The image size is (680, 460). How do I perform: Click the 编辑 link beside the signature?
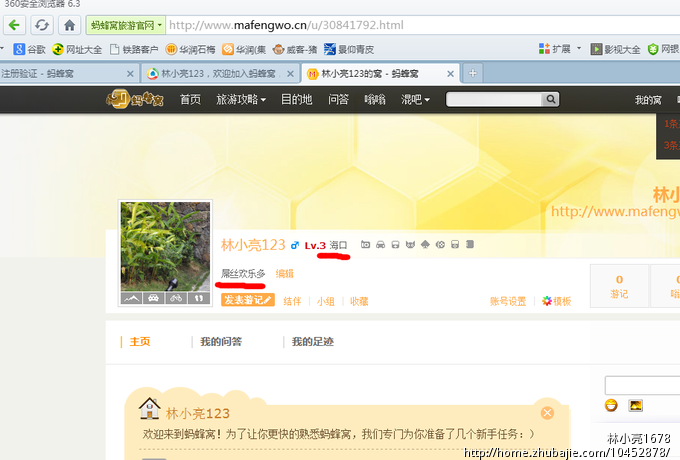click(x=284, y=274)
